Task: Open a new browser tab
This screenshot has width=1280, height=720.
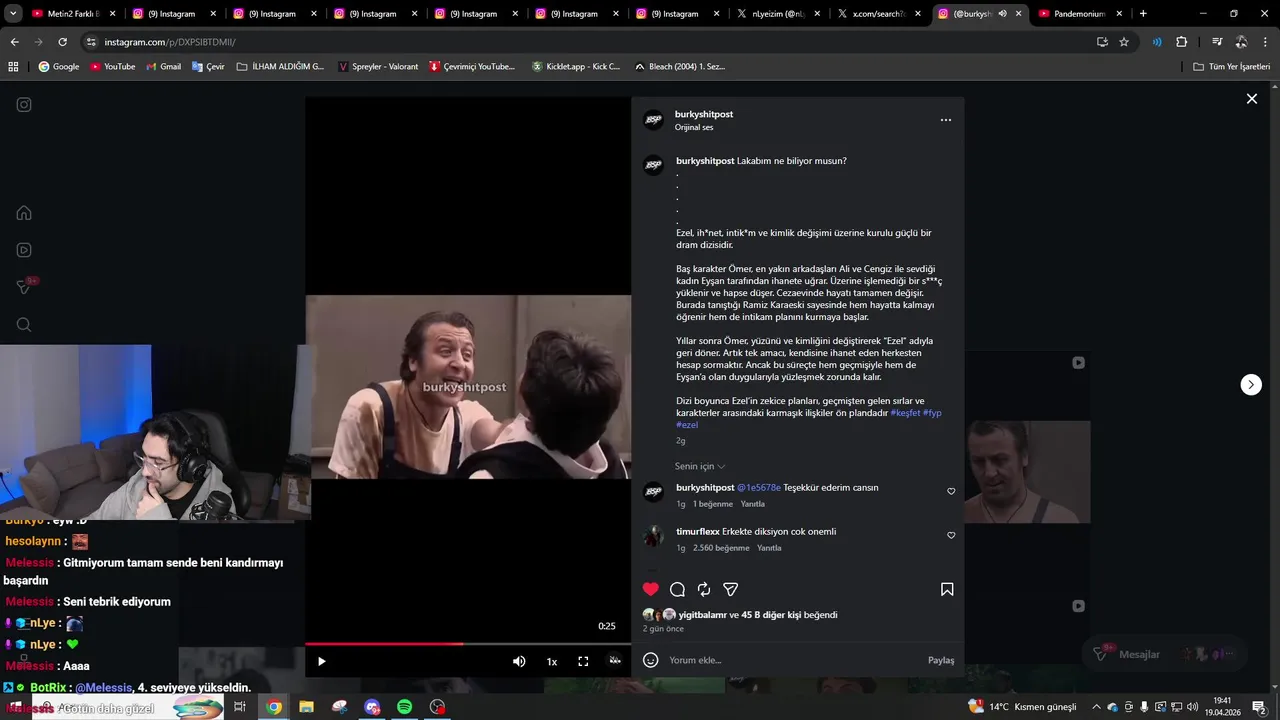Action: 1143,14
